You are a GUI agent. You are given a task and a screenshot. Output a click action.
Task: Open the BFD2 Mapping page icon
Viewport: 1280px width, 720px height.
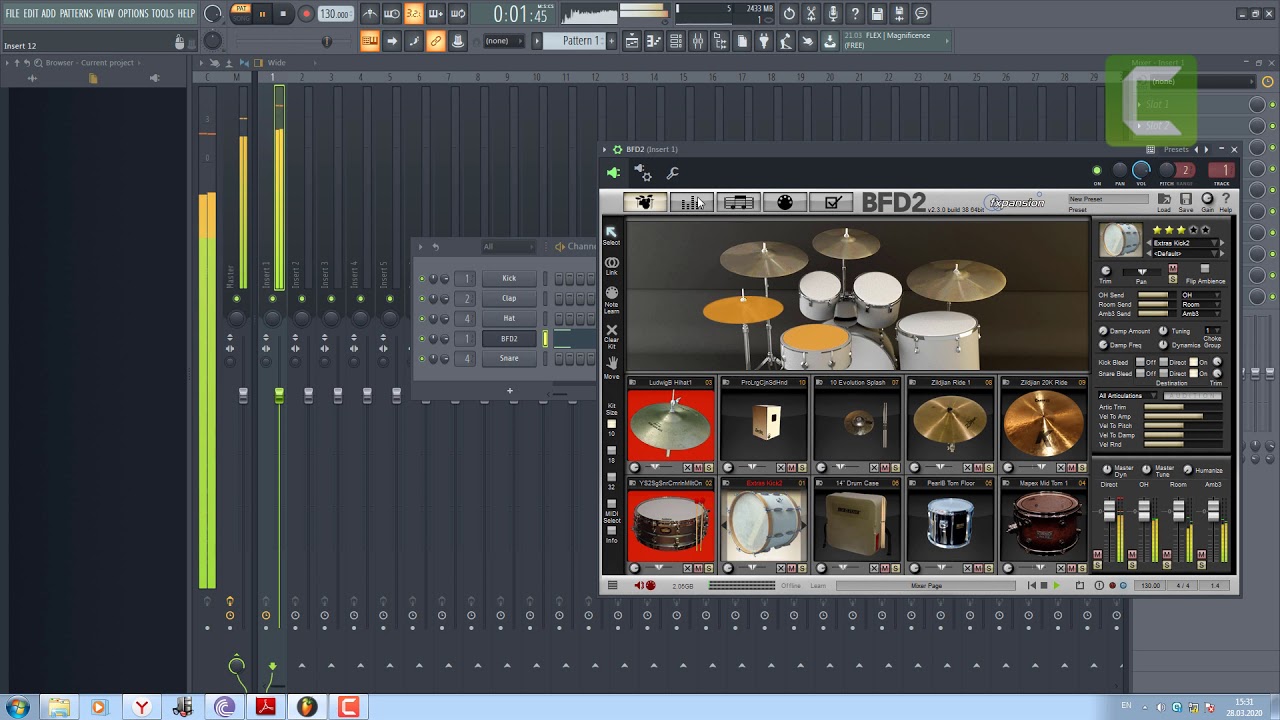pyautogui.click(x=785, y=202)
